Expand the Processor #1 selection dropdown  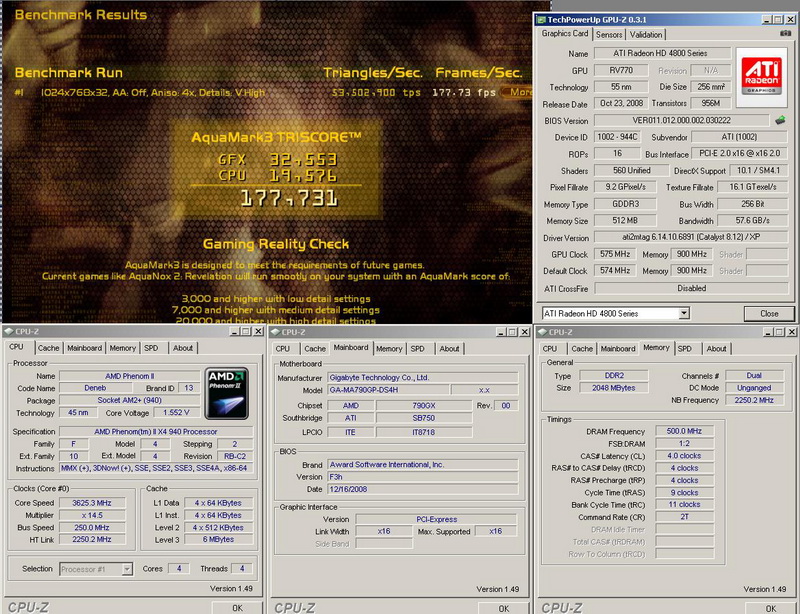(x=127, y=569)
